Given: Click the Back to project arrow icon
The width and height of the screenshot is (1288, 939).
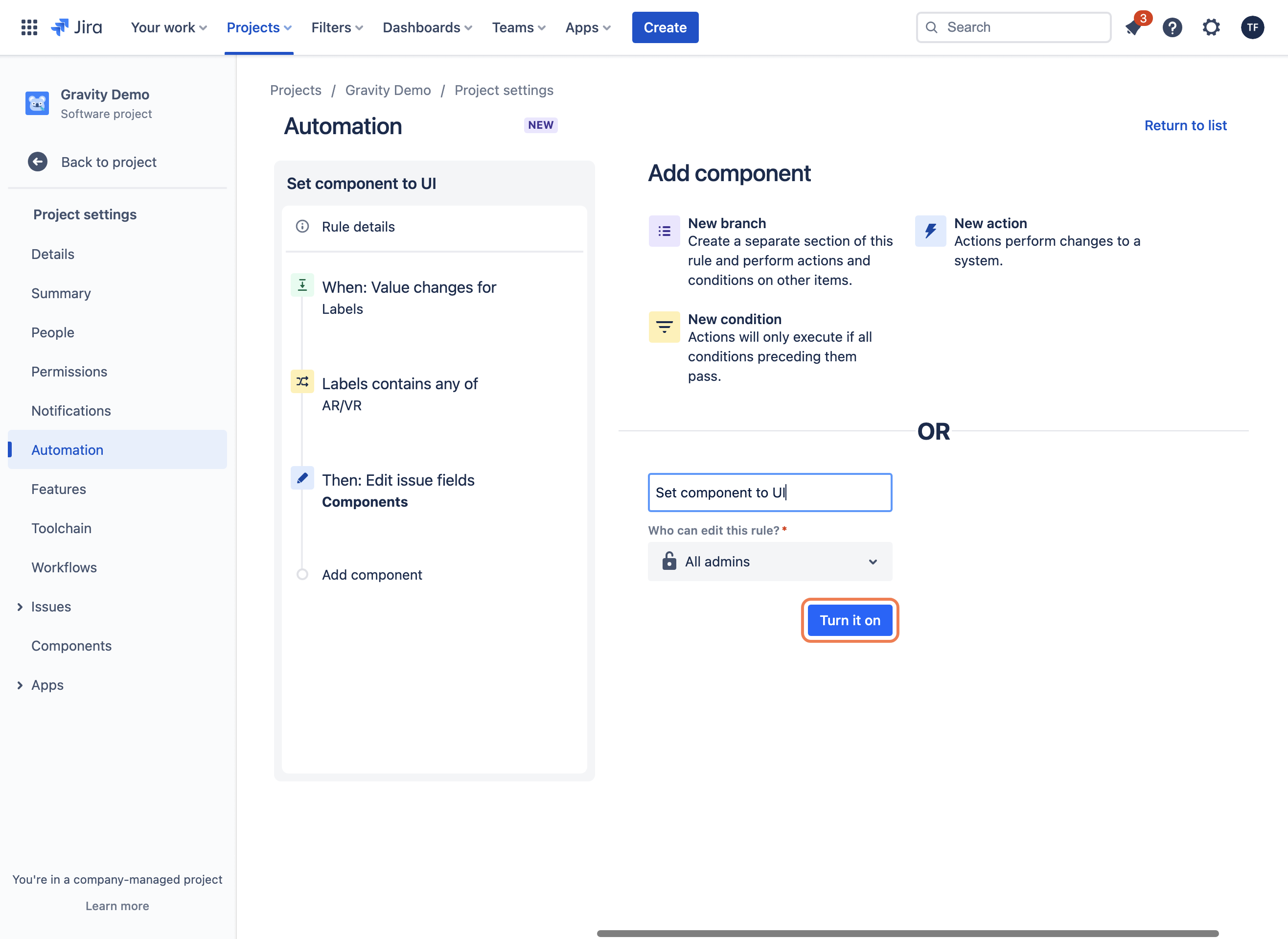Looking at the screenshot, I should click(x=38, y=162).
